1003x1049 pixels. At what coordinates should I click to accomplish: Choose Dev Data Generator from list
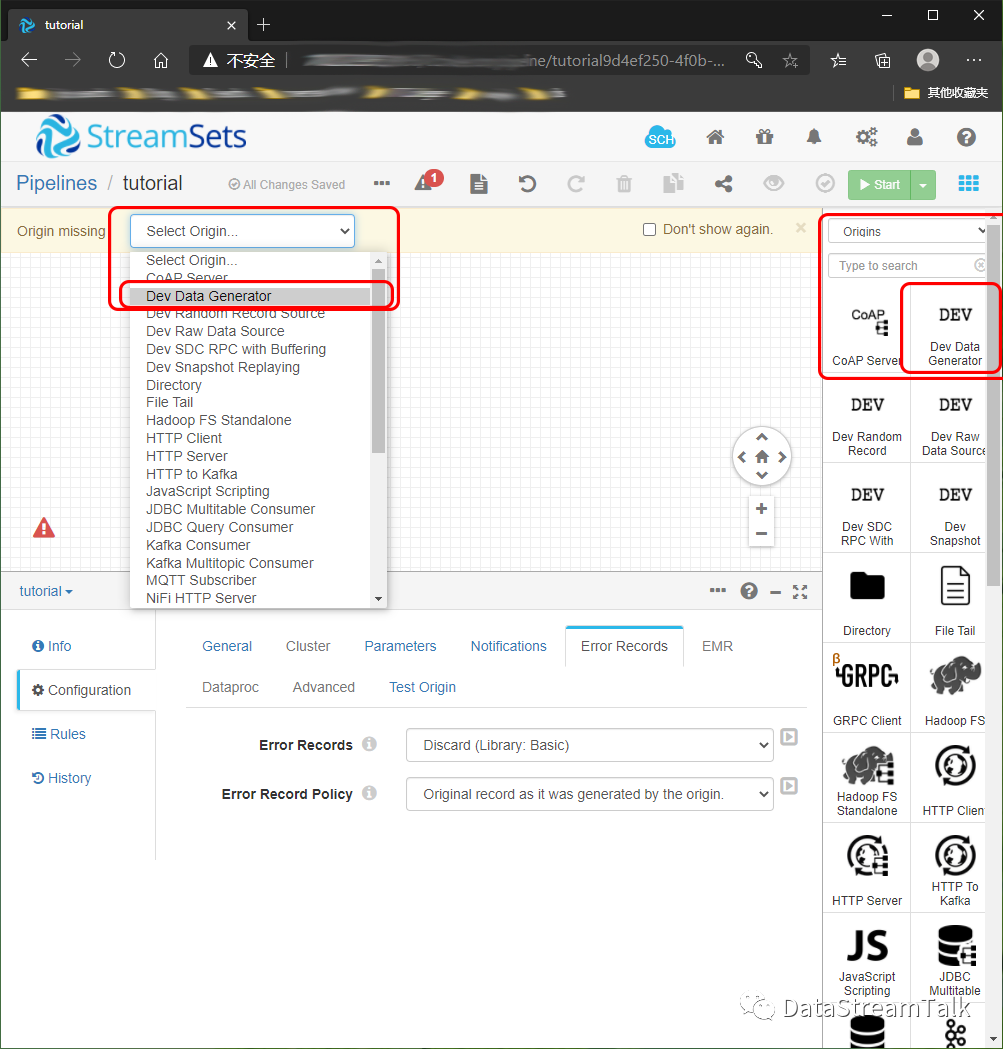[250, 296]
